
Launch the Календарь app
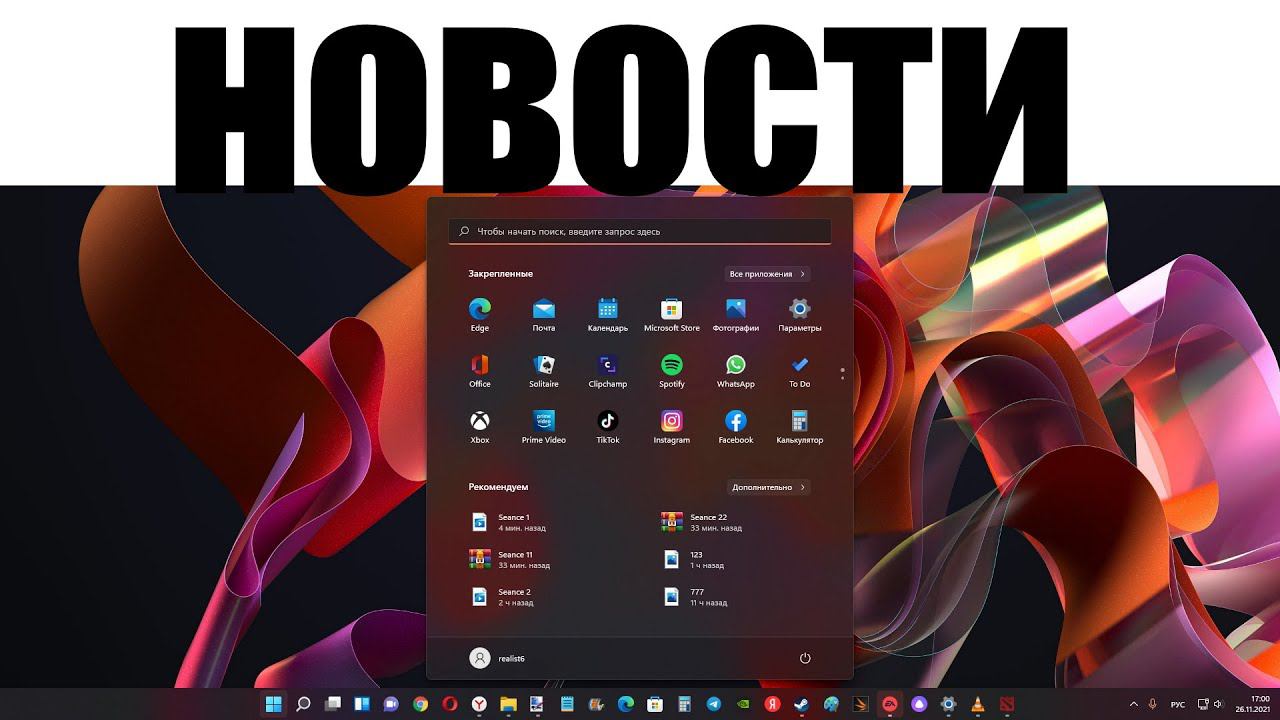(608, 314)
